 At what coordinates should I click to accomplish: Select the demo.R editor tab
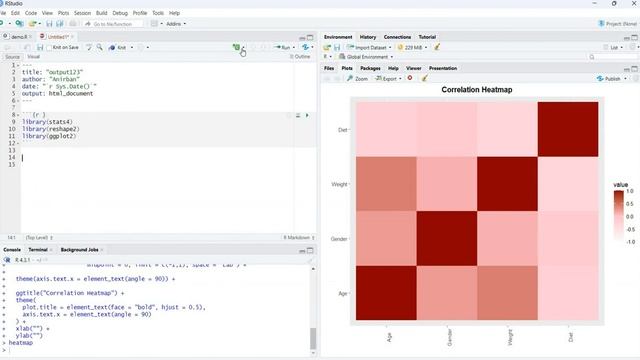(x=19, y=37)
